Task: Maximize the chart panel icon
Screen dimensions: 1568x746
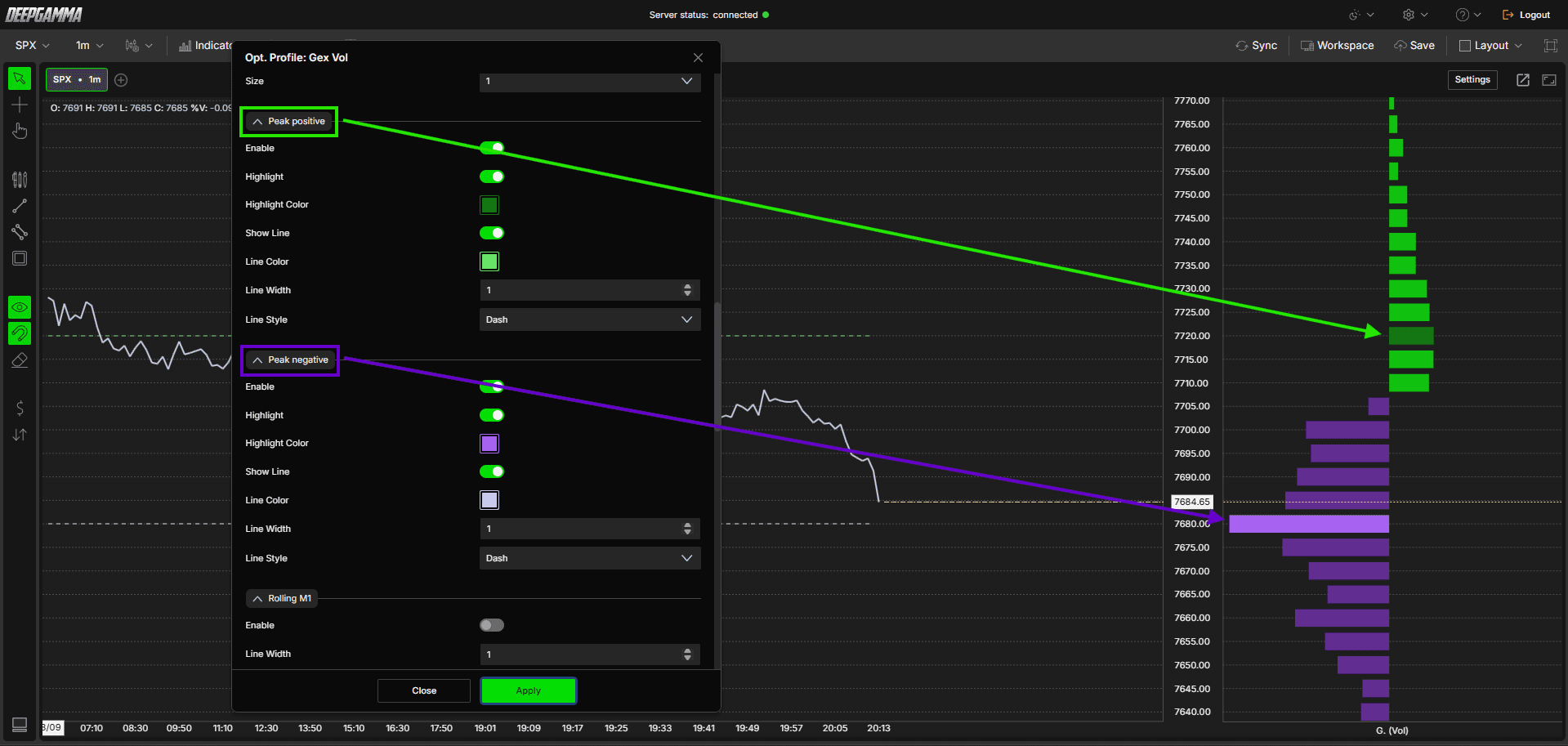Action: (1549, 79)
